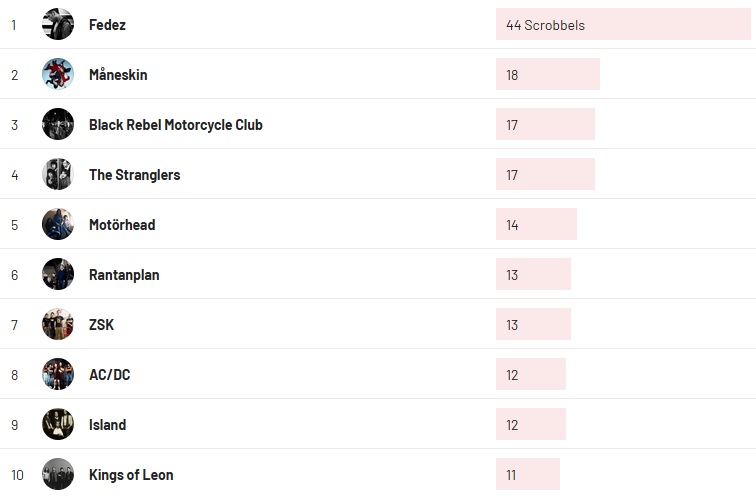Visit The Stranglers artist page

point(134,175)
